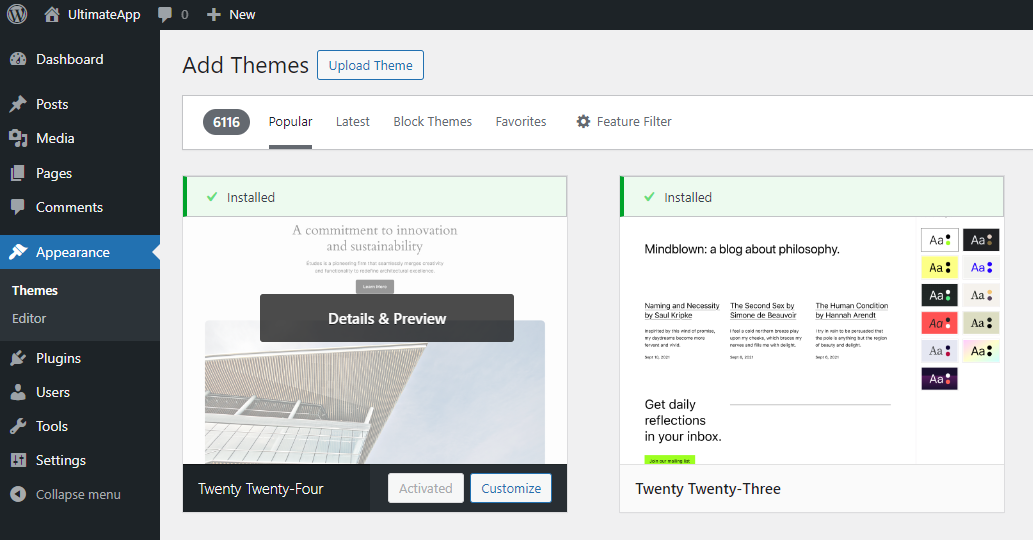Click Details & Preview overlay button
Viewport: 1033px width, 540px height.
387,318
